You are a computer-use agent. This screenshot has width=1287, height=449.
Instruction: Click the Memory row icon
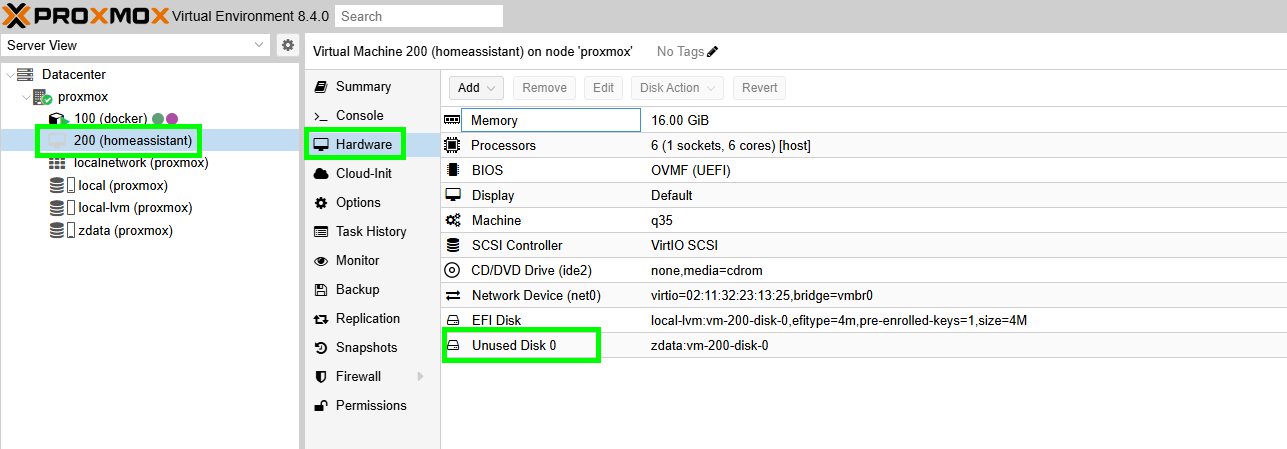pos(453,120)
